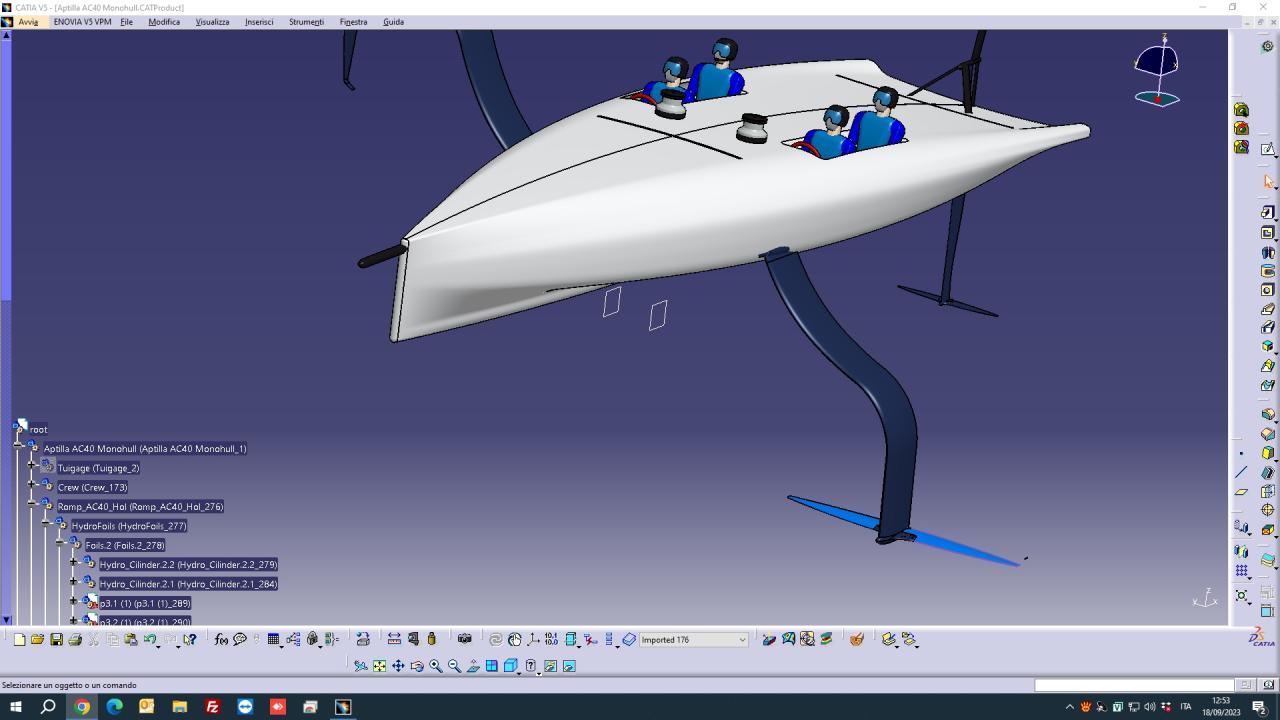1280x720 pixels.
Task: Open Chrome from the Windows taskbar
Action: tap(82, 707)
